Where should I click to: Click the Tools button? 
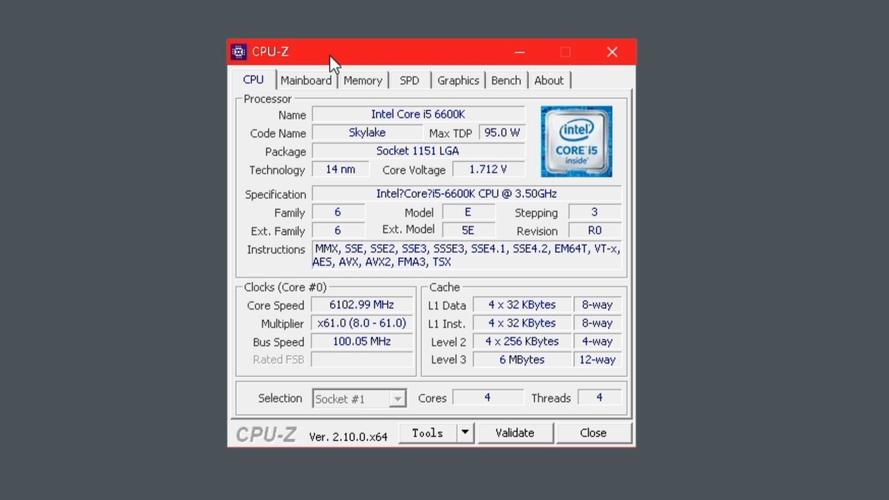point(427,433)
